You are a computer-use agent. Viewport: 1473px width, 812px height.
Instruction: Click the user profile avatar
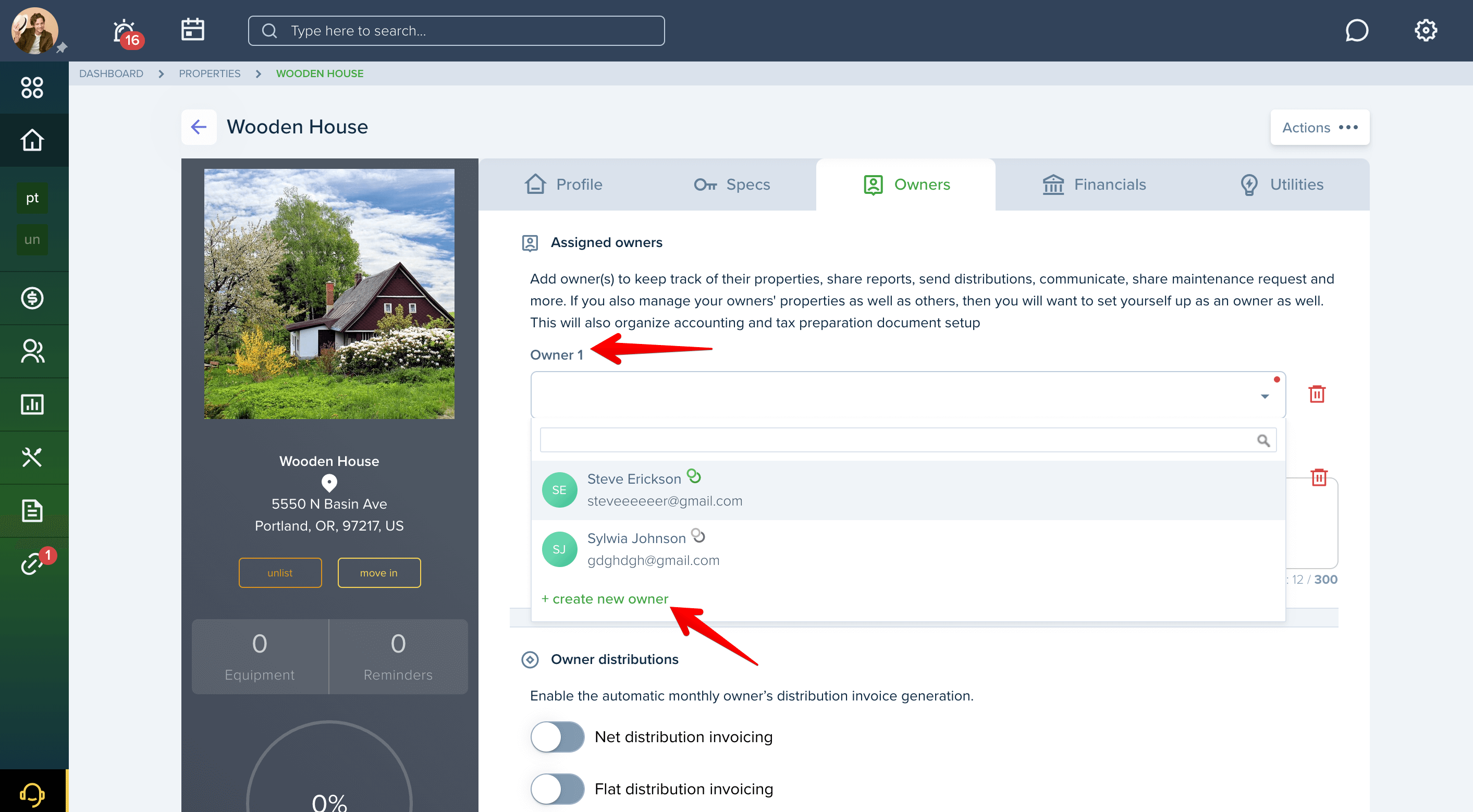[34, 31]
